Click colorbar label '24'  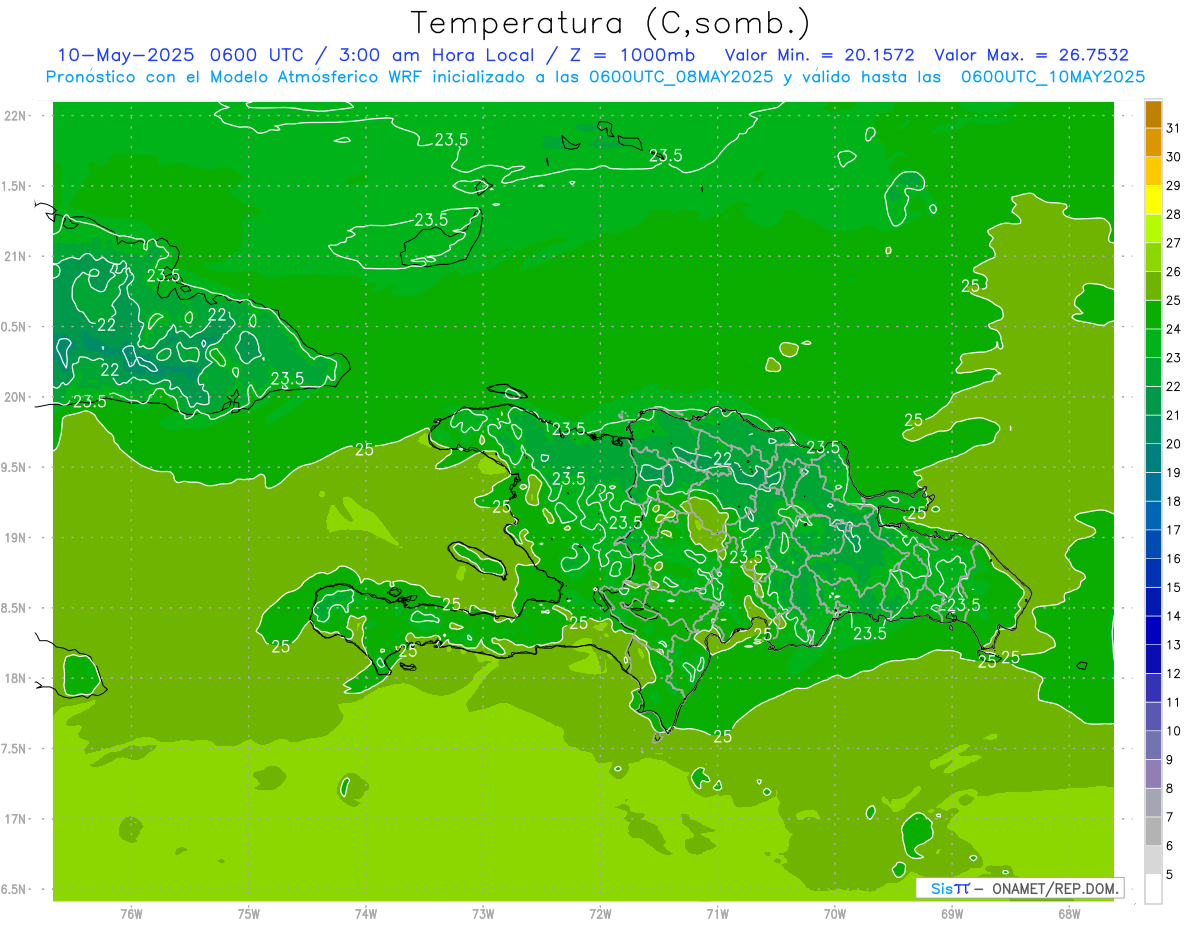coord(1174,329)
